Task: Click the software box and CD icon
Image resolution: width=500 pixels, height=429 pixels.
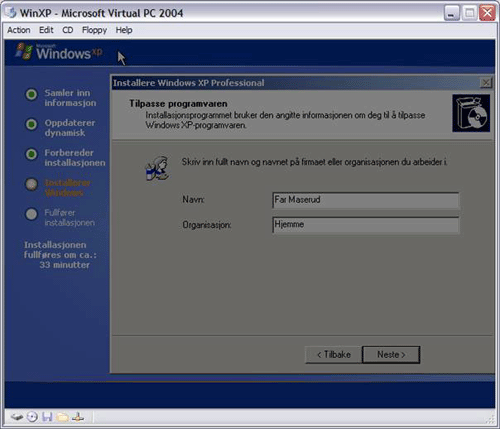Action: click(x=471, y=113)
